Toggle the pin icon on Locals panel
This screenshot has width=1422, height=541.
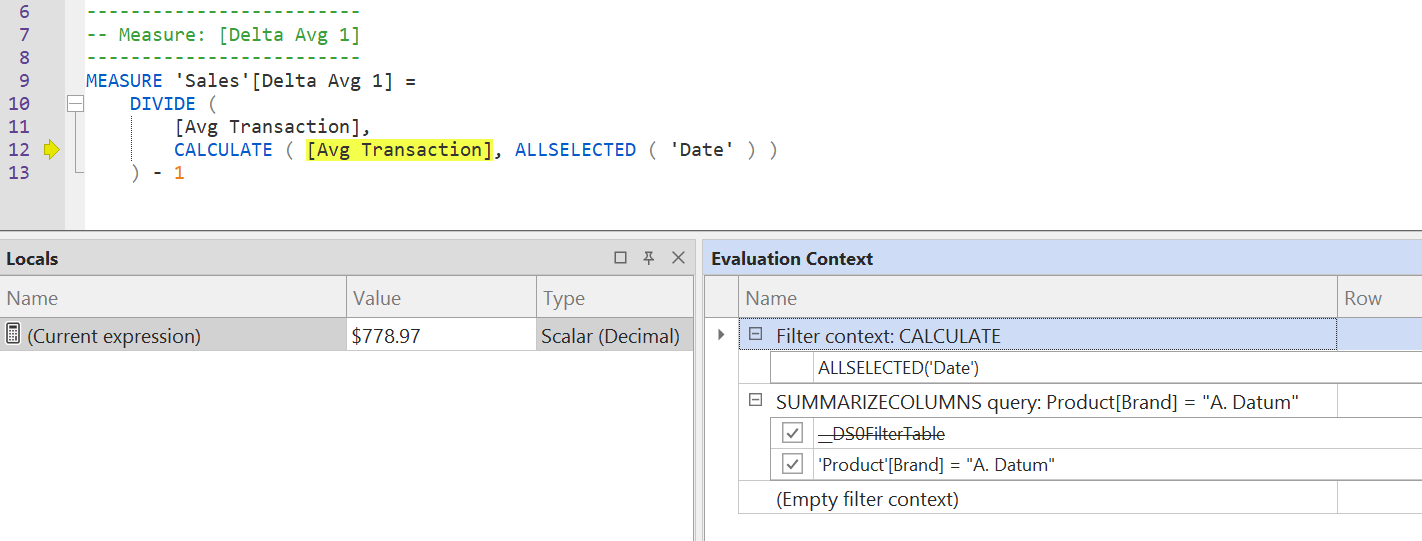[649, 258]
